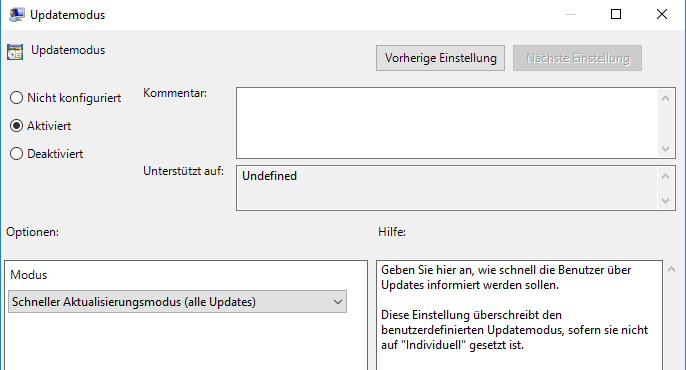Expand the Schneller Aktualisierungsmodus combo box arrow
This screenshot has height=370, width=686.
point(337,302)
